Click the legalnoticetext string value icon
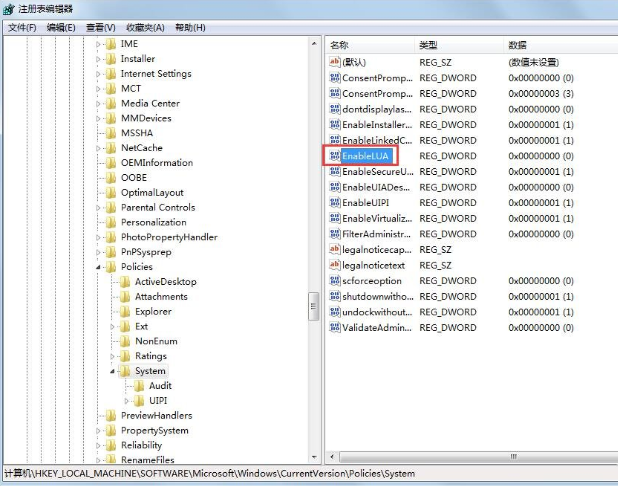The height and width of the screenshot is (486, 618). 335,265
